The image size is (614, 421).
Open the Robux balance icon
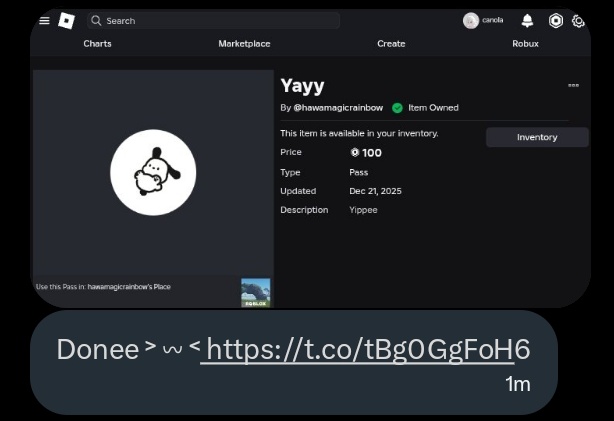click(x=556, y=21)
